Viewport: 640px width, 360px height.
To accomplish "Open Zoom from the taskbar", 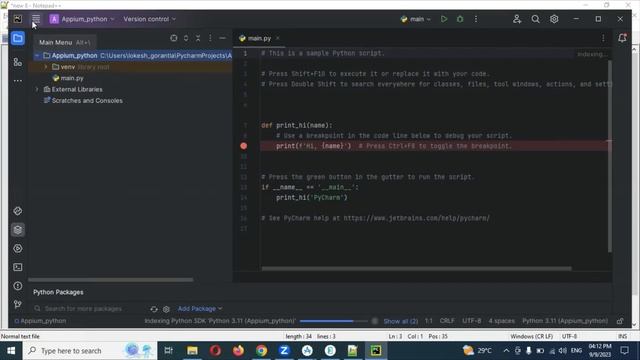I will [x=284, y=351].
